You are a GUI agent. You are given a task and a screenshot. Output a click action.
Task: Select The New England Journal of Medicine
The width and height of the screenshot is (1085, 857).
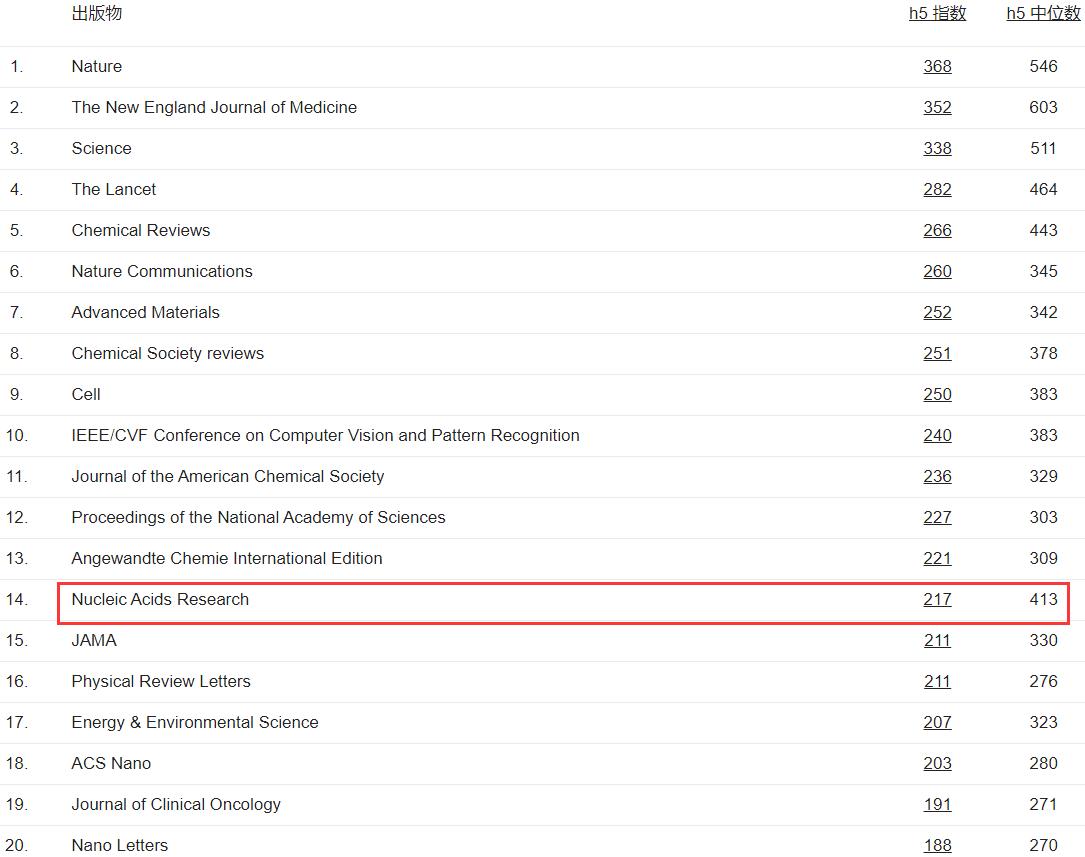(x=214, y=107)
